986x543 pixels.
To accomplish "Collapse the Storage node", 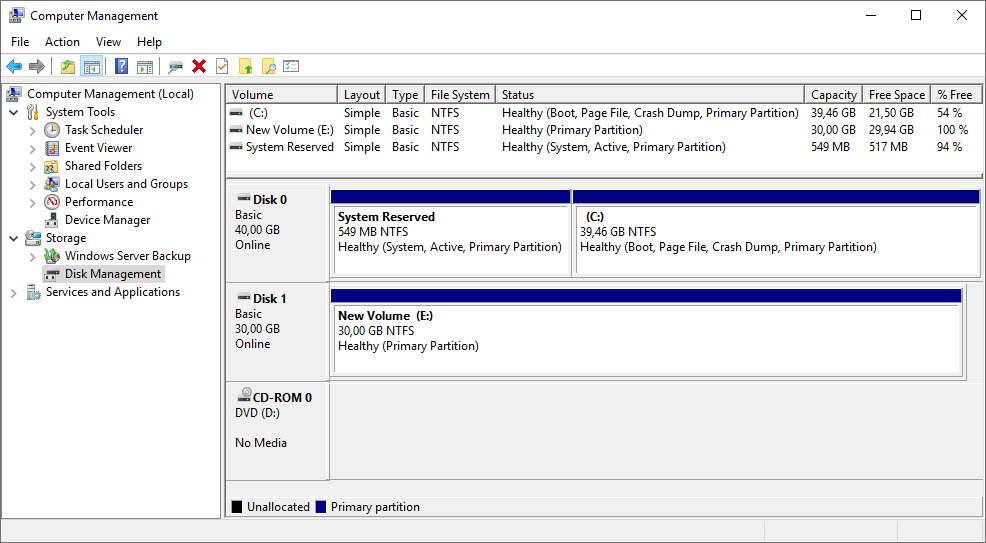I will point(14,238).
